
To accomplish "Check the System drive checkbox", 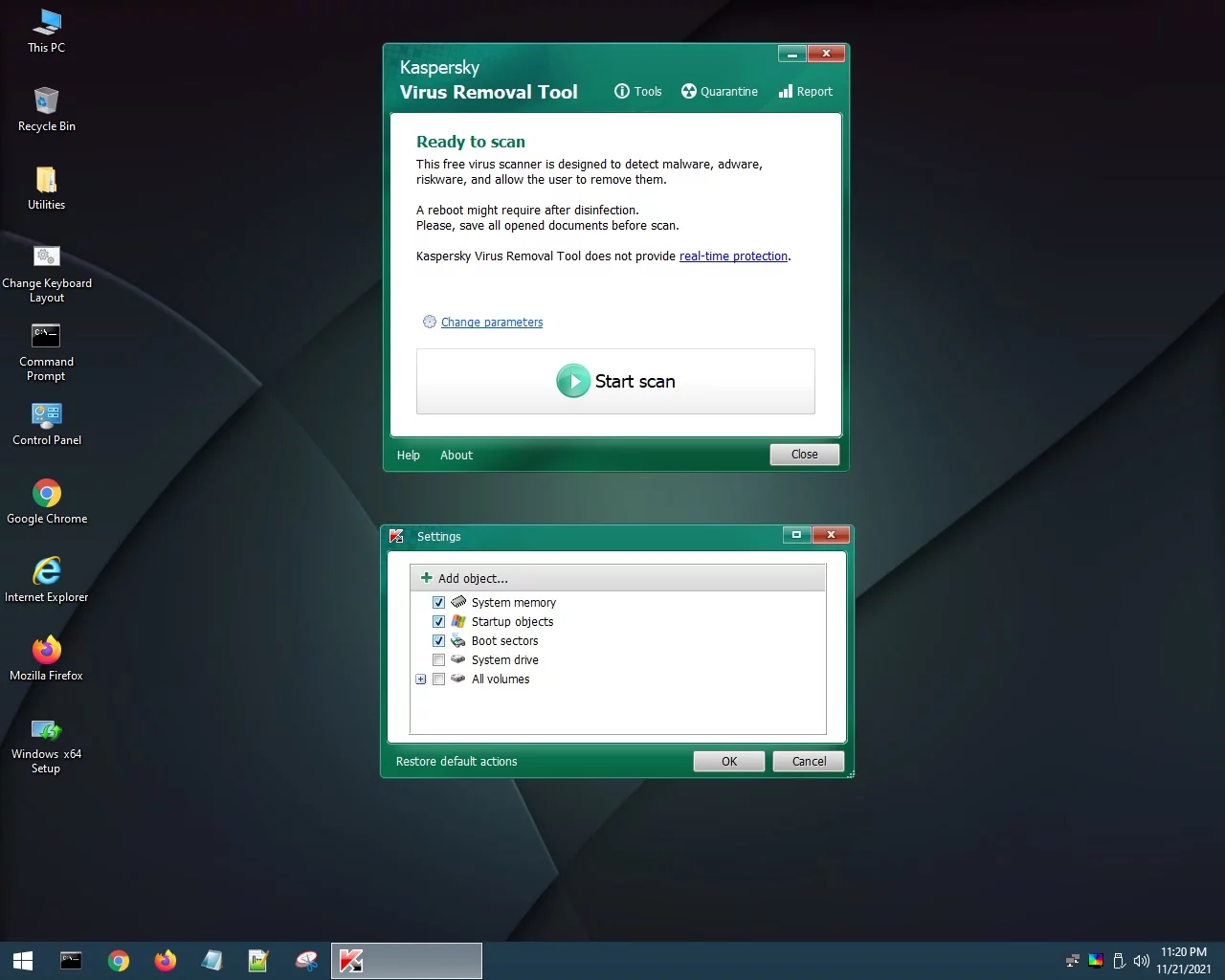I will pos(438,660).
